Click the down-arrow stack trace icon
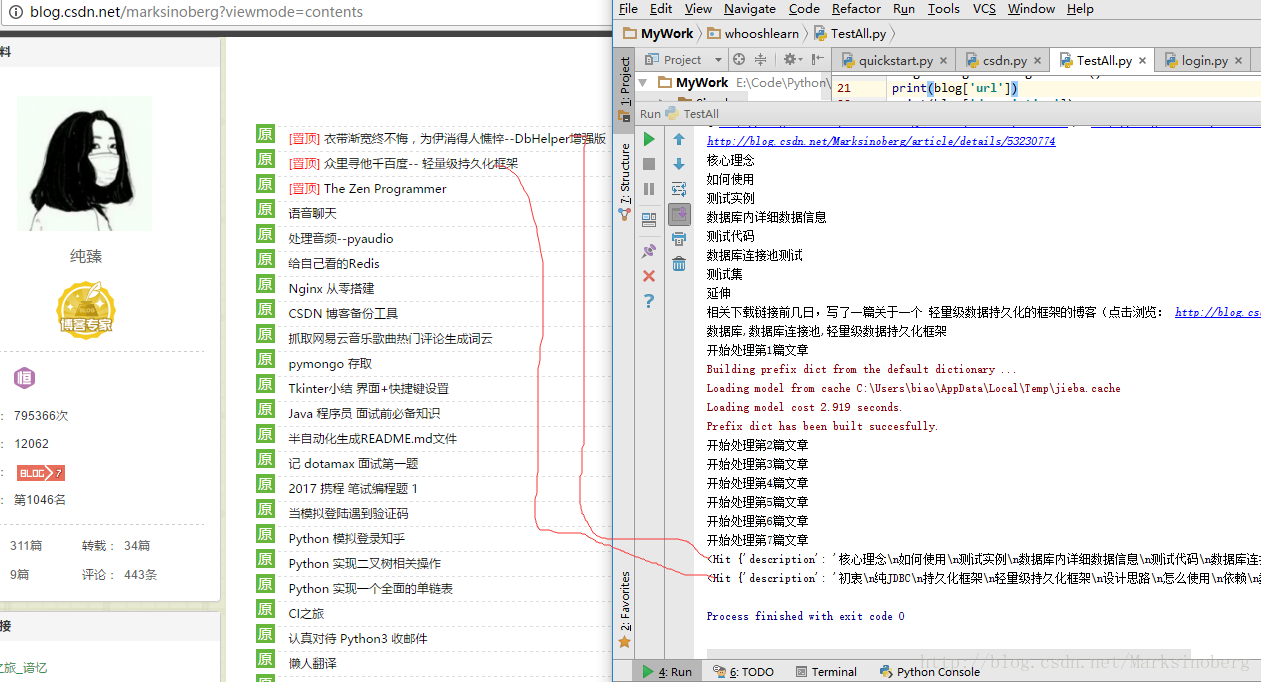Image resolution: width=1261 pixels, height=682 pixels. (x=679, y=164)
